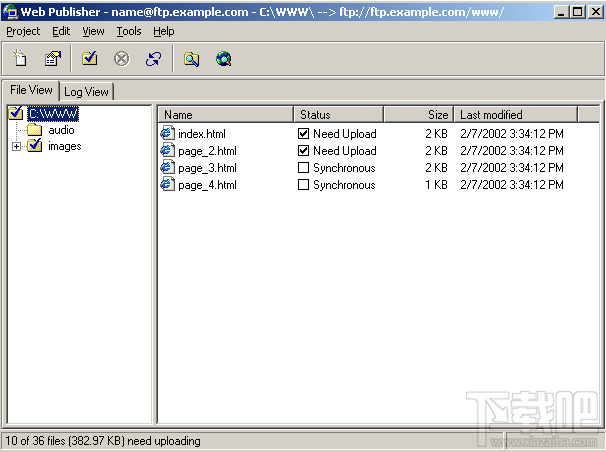Switch to the Log View tab
606x452 pixels.
point(87,92)
